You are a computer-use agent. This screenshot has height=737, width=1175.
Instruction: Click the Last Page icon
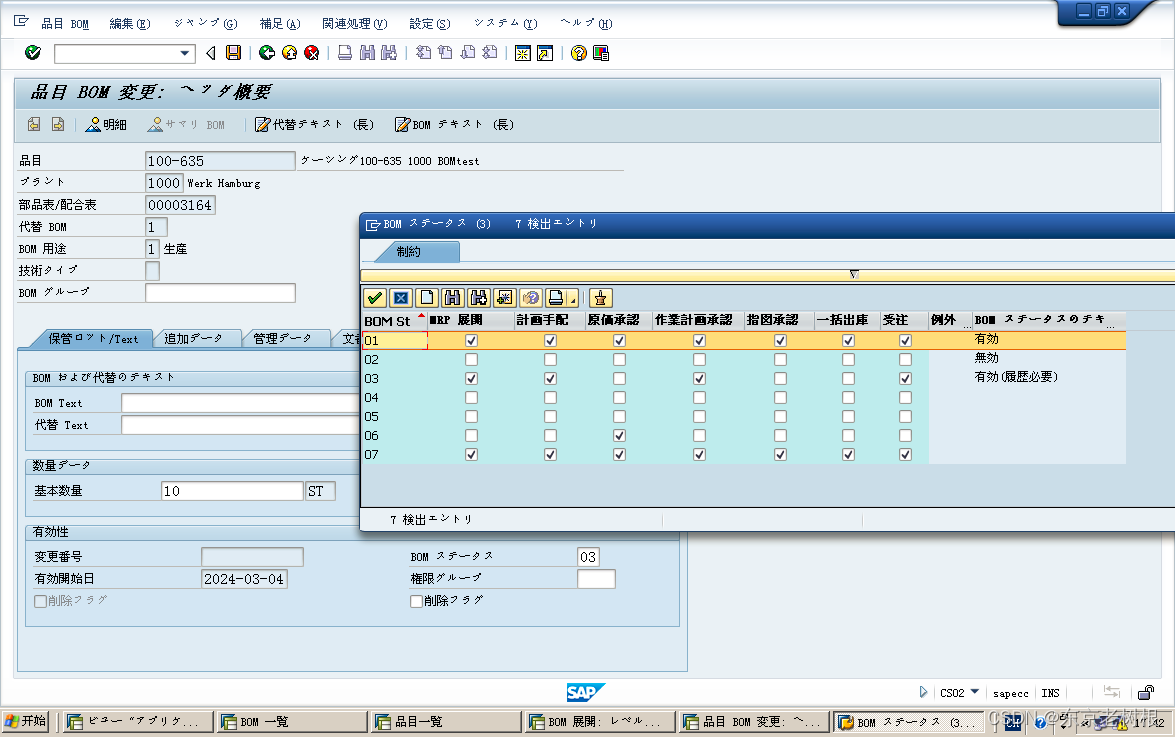tap(490, 52)
